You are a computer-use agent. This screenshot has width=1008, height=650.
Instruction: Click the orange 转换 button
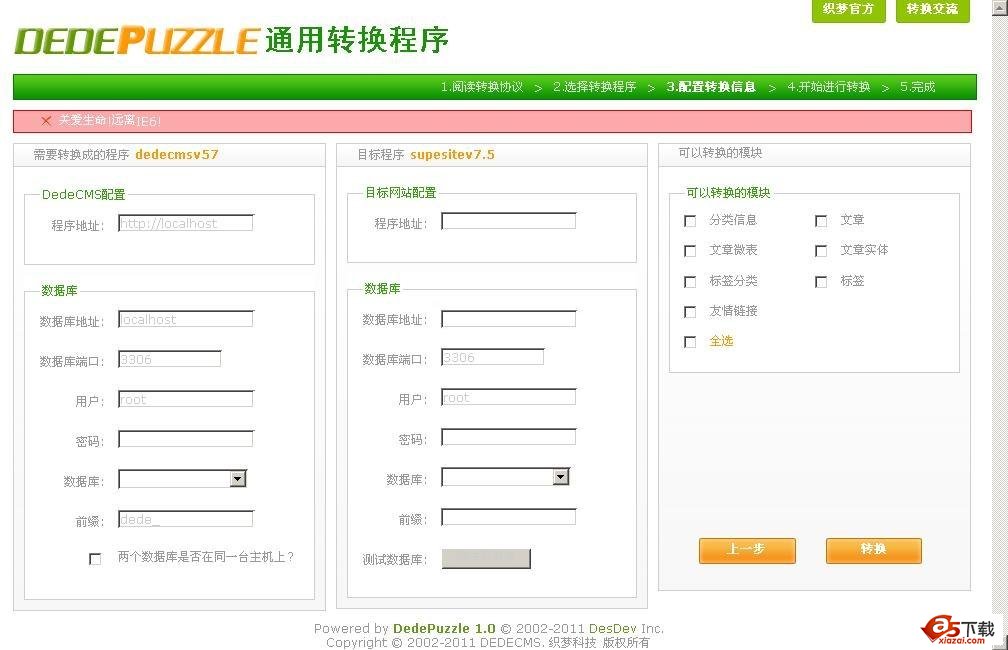(x=874, y=550)
